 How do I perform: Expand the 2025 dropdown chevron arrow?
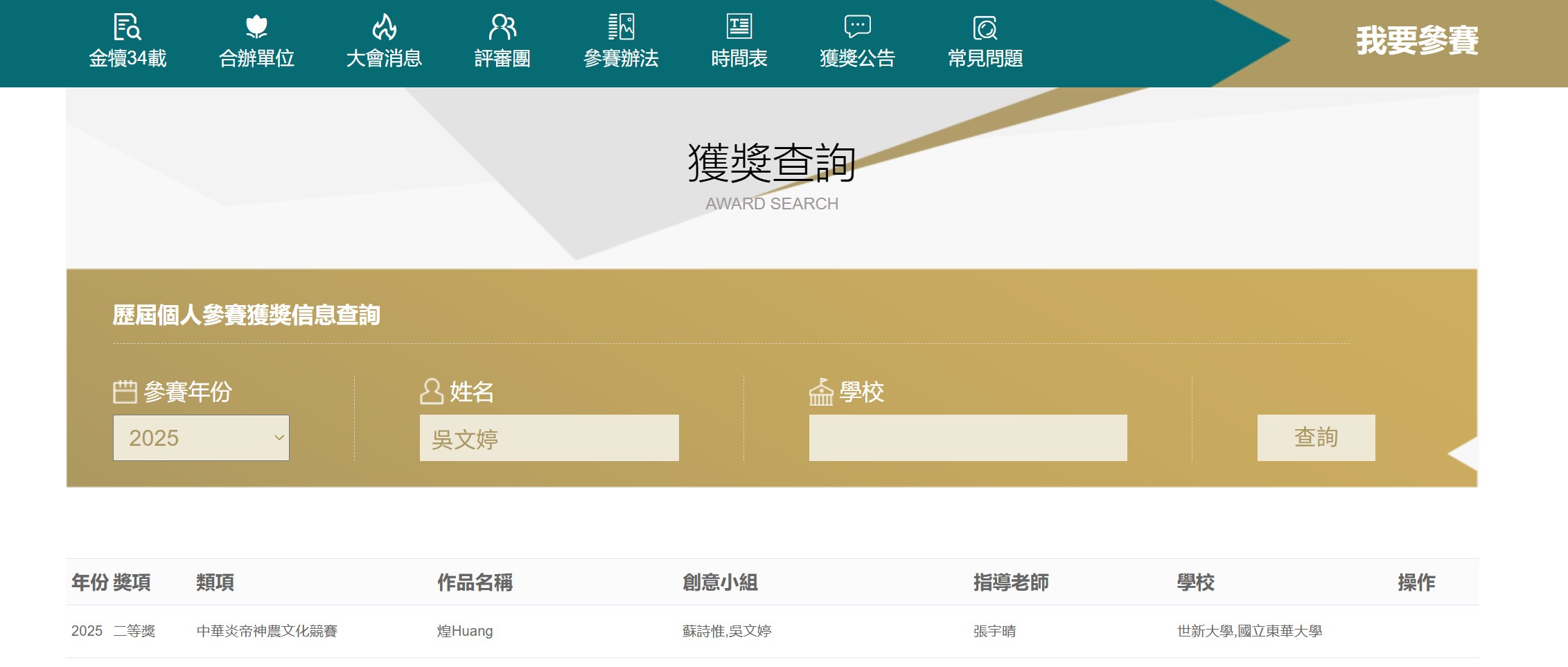coord(279,438)
